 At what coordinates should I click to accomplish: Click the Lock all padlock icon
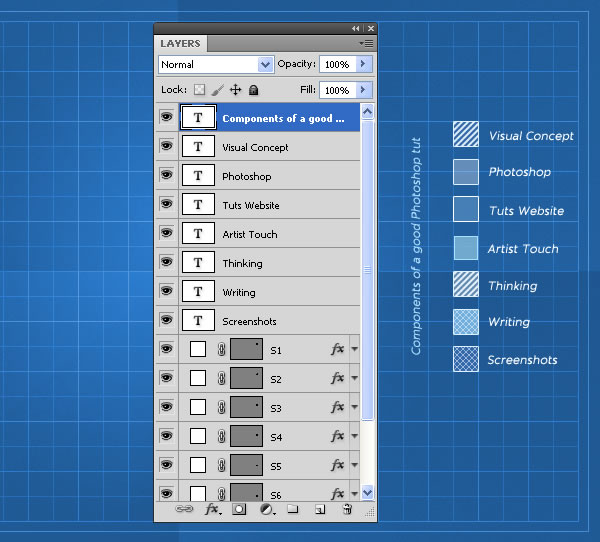coord(253,90)
